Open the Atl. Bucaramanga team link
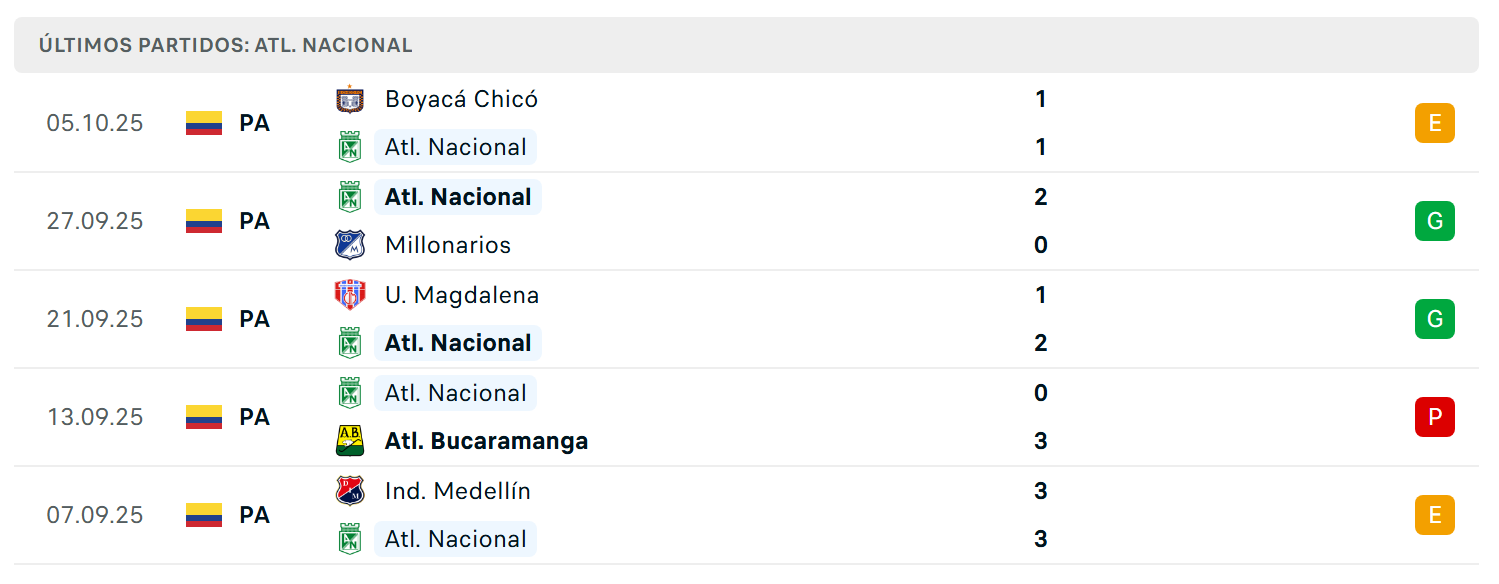1499x584 pixels. pyautogui.click(x=486, y=441)
